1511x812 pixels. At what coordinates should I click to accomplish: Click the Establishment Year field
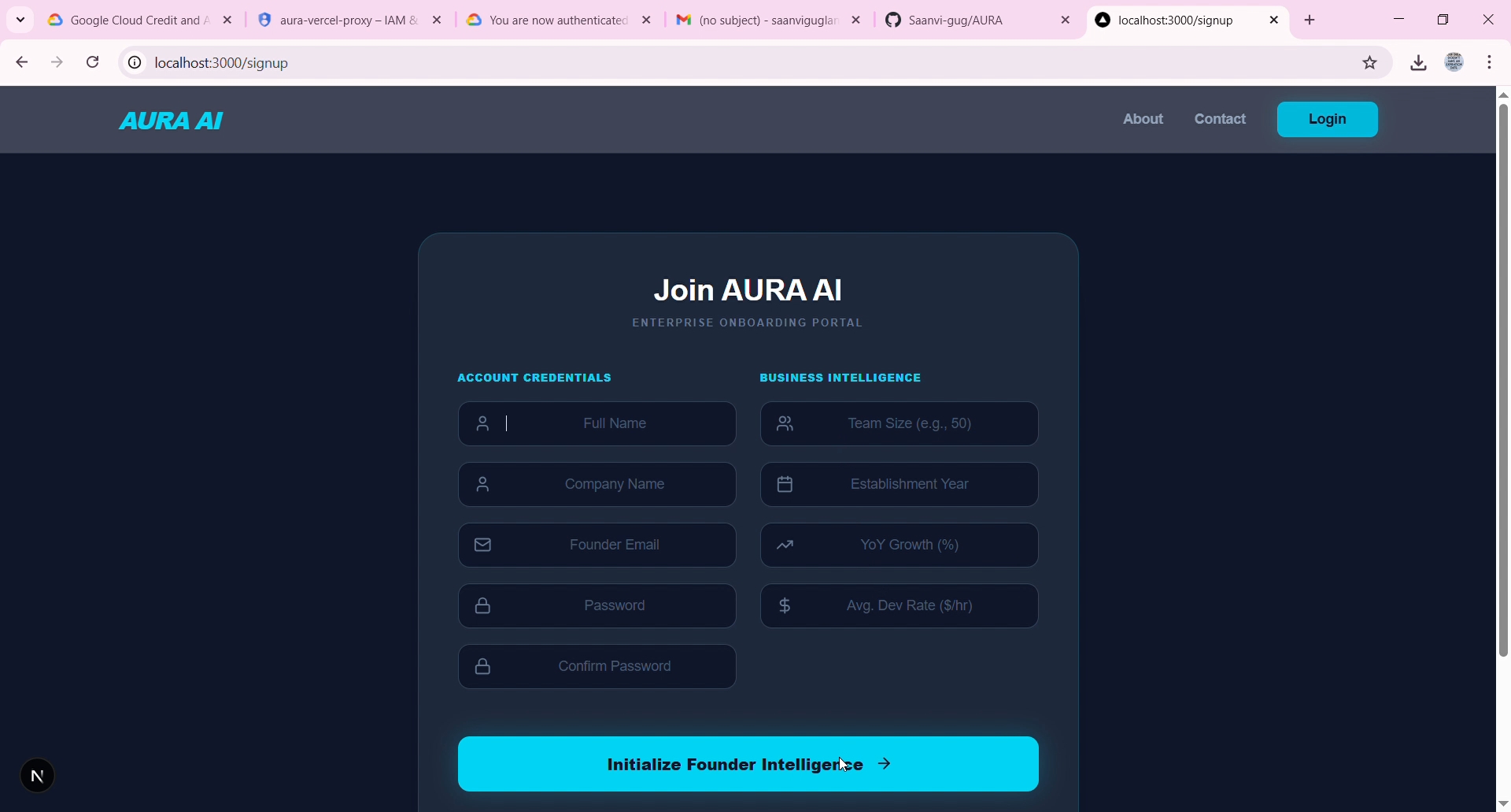[x=900, y=485]
